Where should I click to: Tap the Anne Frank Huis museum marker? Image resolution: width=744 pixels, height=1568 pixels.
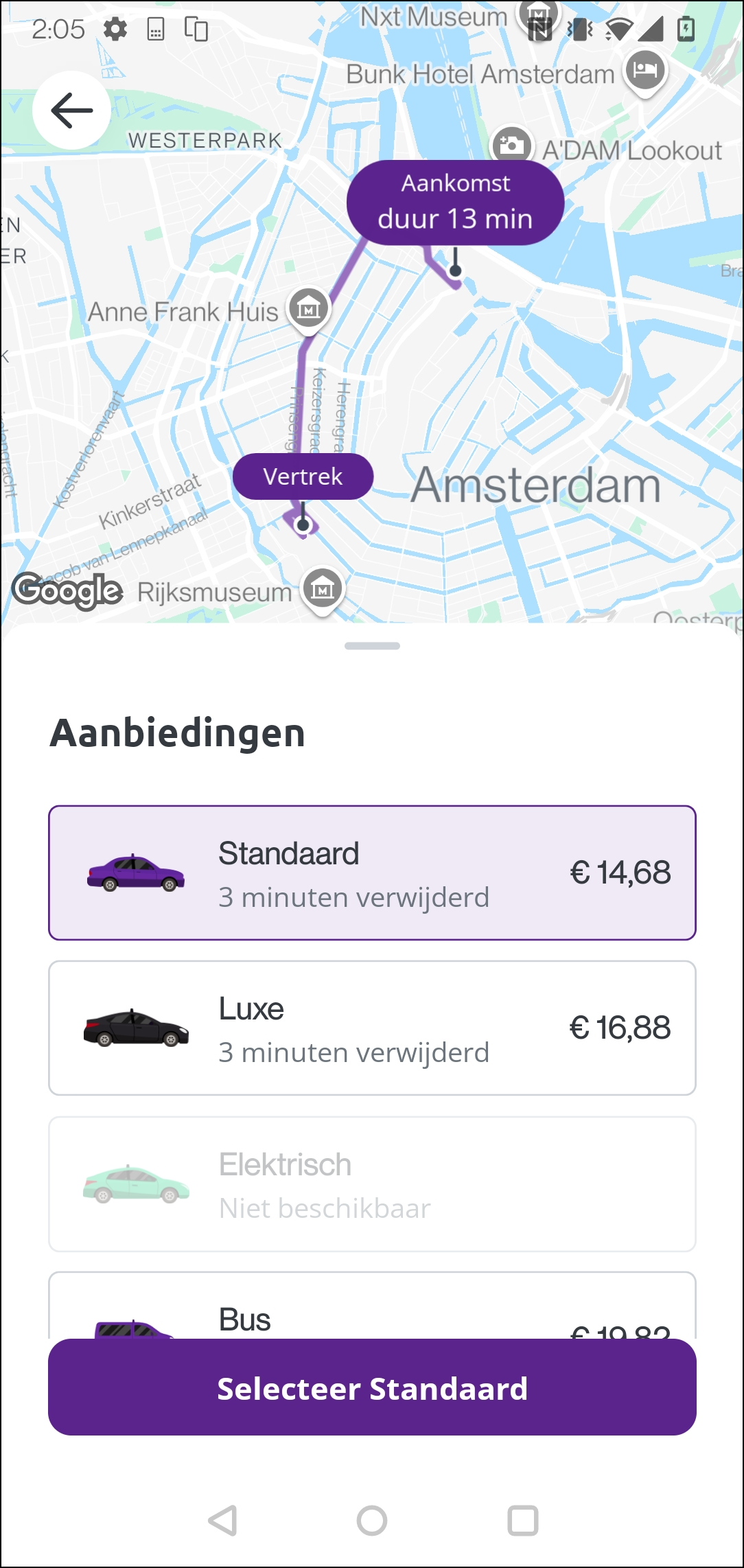click(309, 309)
